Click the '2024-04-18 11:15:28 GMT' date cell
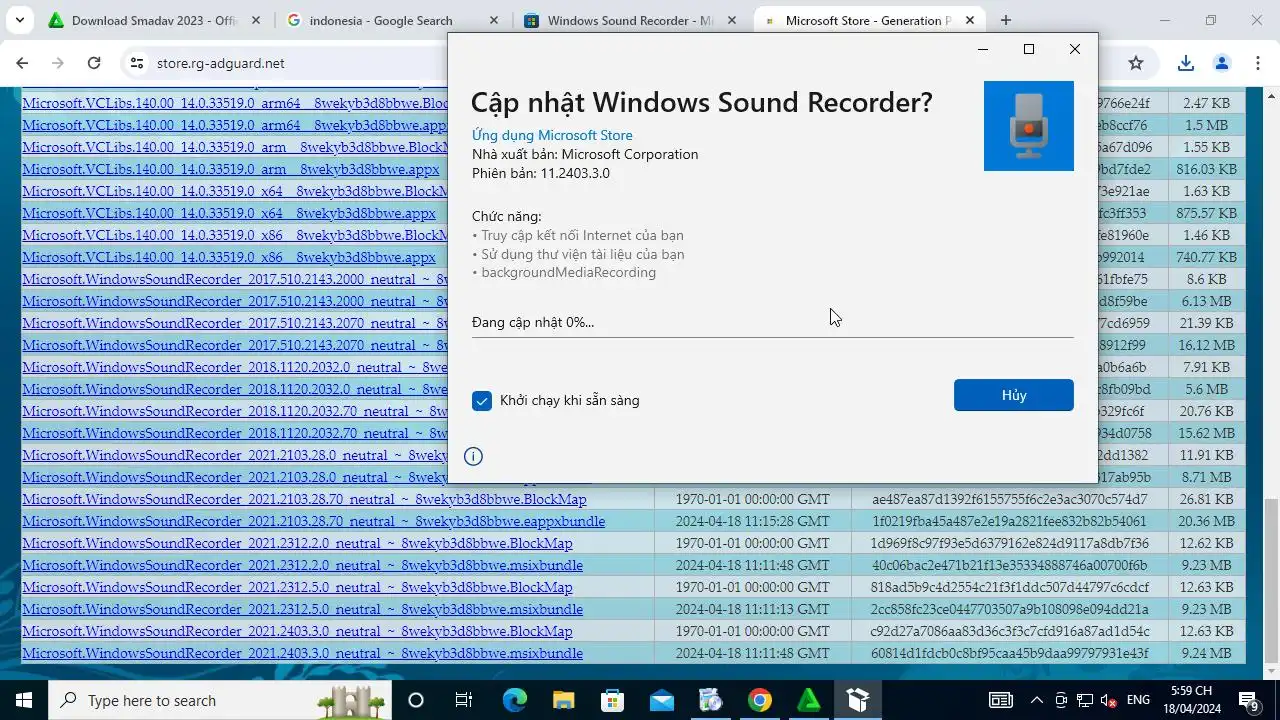The width and height of the screenshot is (1280, 720). [752, 521]
